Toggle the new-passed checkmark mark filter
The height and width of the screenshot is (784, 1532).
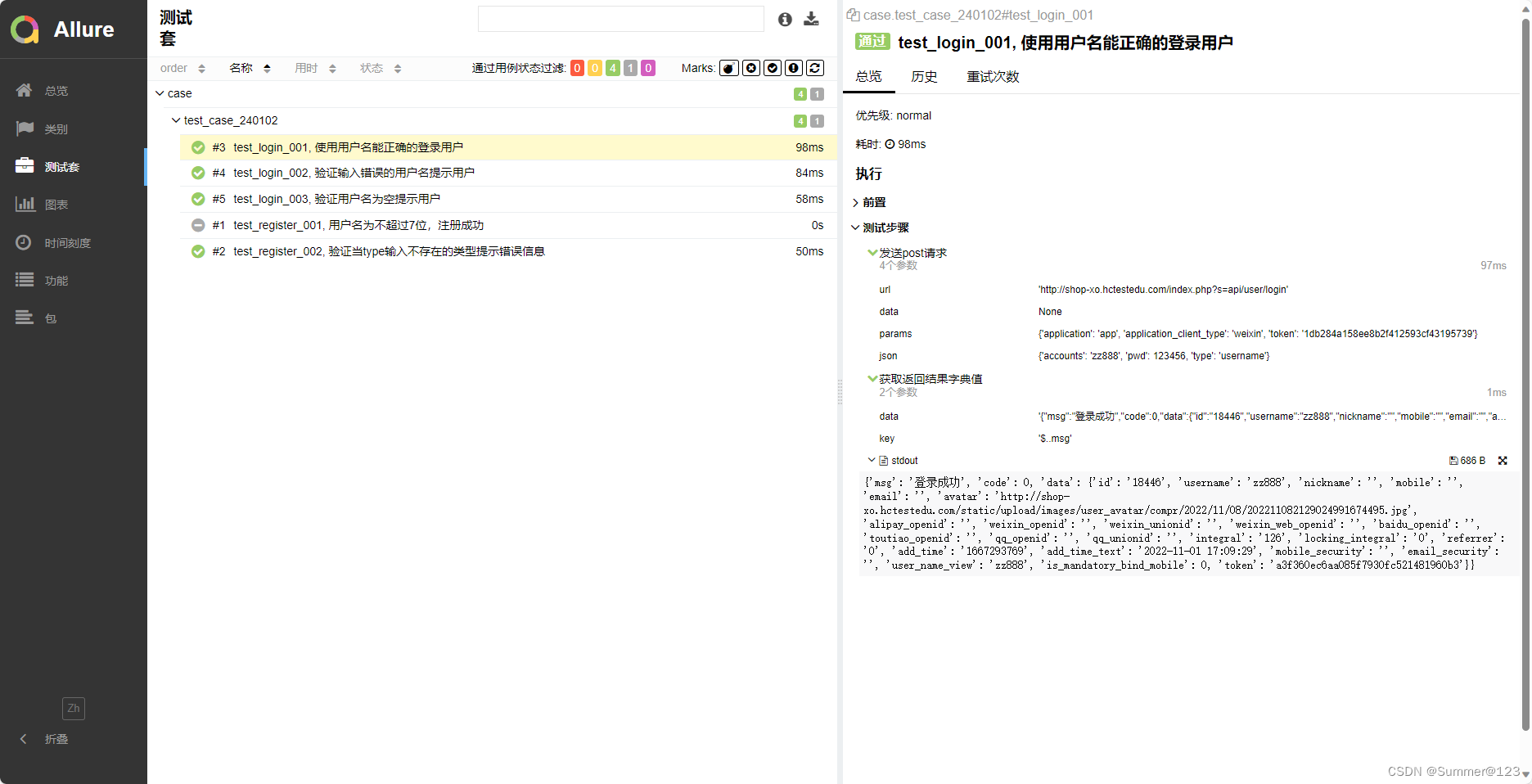click(x=773, y=68)
